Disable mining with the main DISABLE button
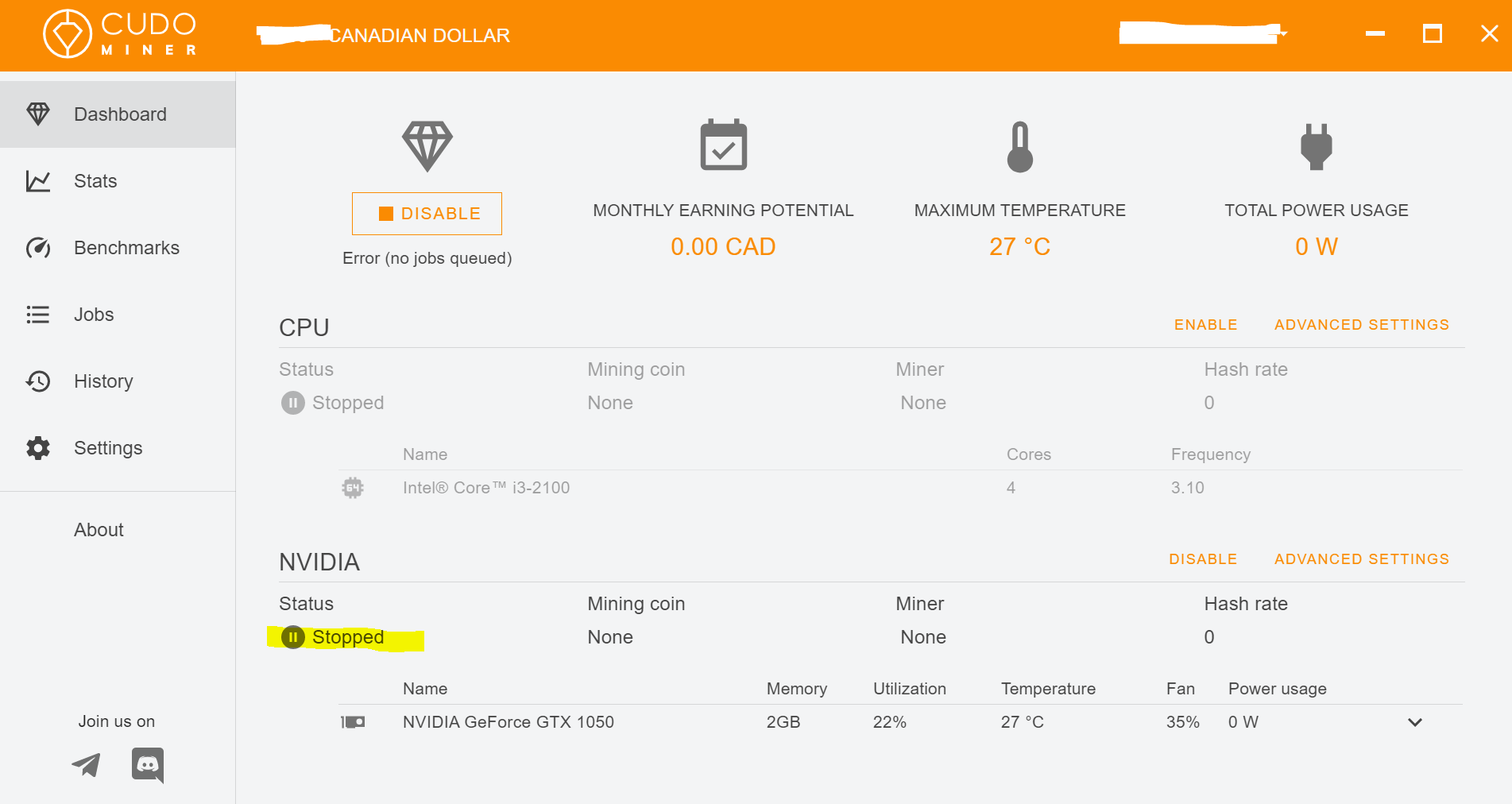The width and height of the screenshot is (1512, 804). 427,214
